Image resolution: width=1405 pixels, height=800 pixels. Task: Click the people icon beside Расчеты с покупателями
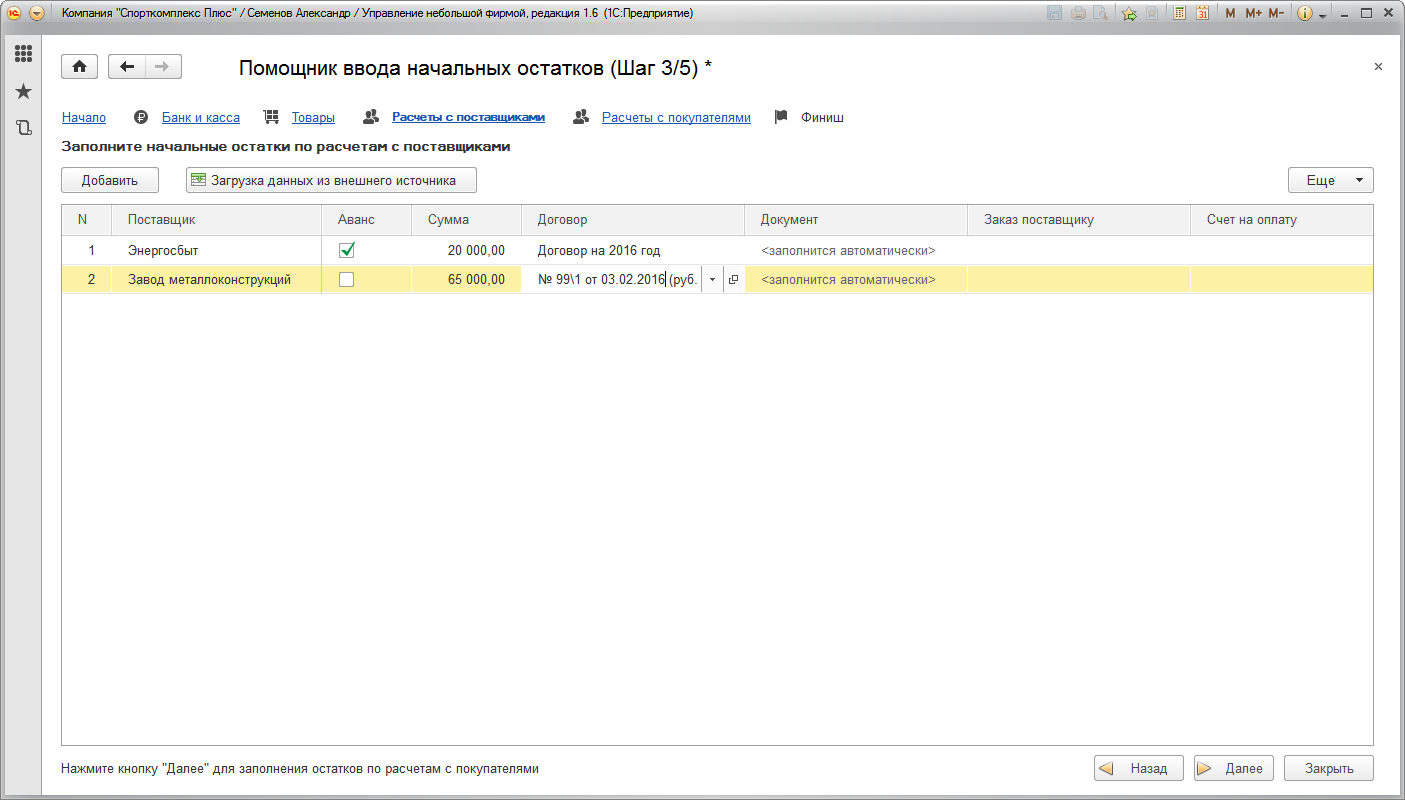581,117
